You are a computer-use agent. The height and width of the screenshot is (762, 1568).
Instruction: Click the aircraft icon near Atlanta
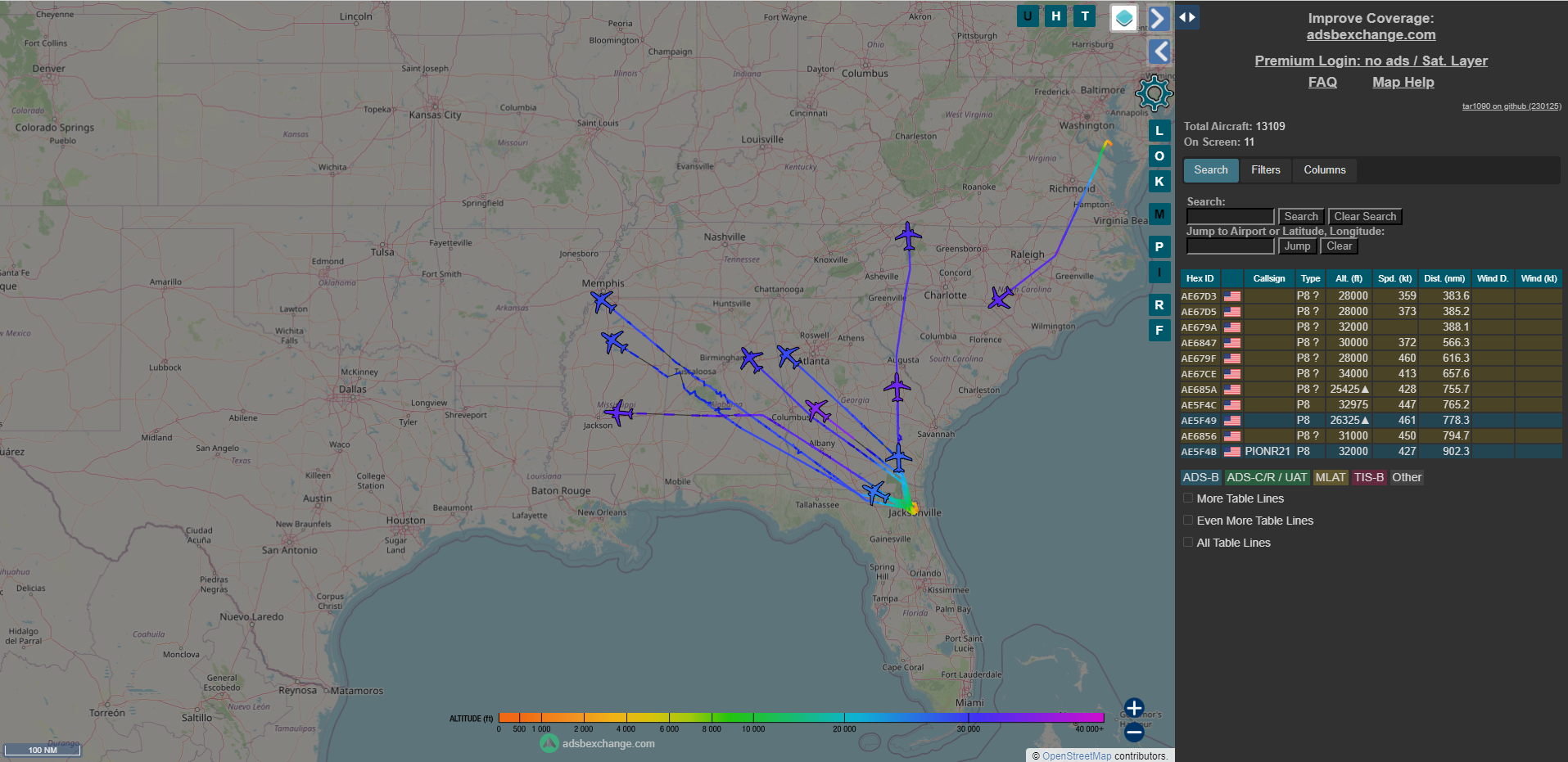point(789,356)
